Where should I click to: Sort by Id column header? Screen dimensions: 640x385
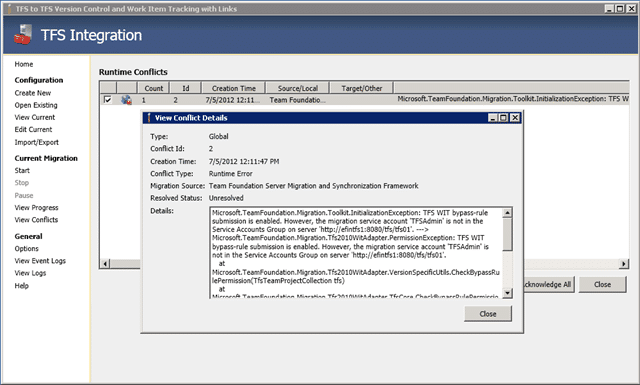[186, 88]
